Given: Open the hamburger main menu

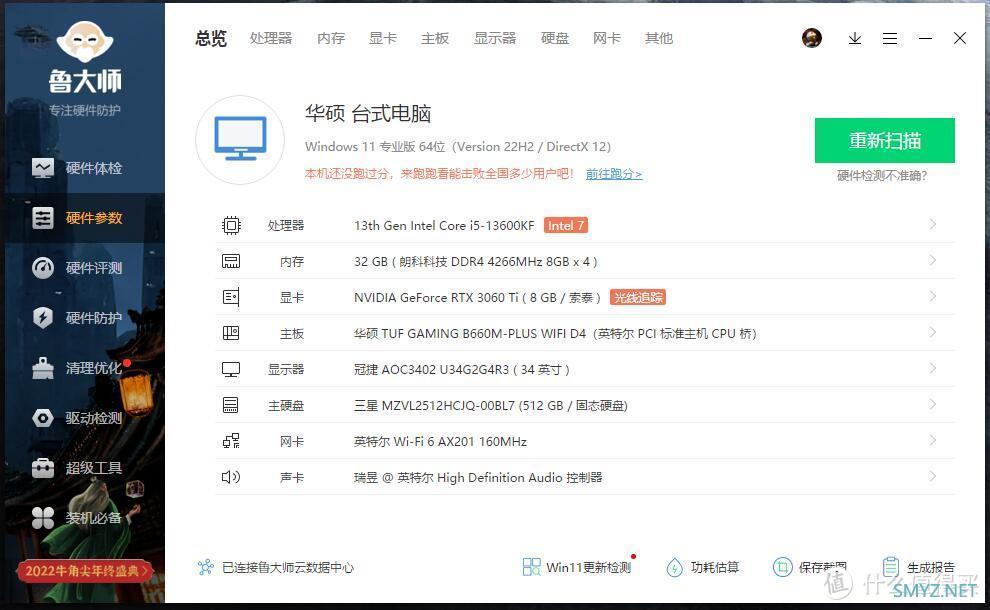Looking at the screenshot, I should tap(890, 39).
